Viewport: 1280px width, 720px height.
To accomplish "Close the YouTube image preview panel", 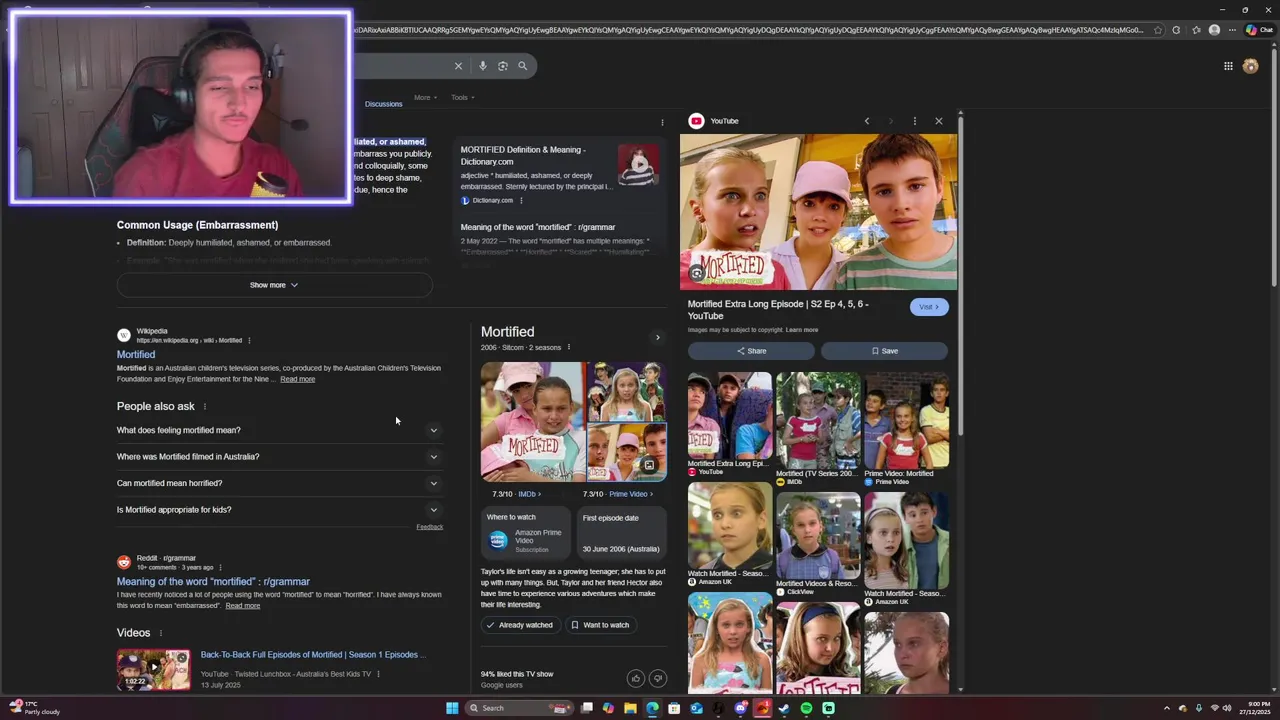I will click(x=938, y=121).
